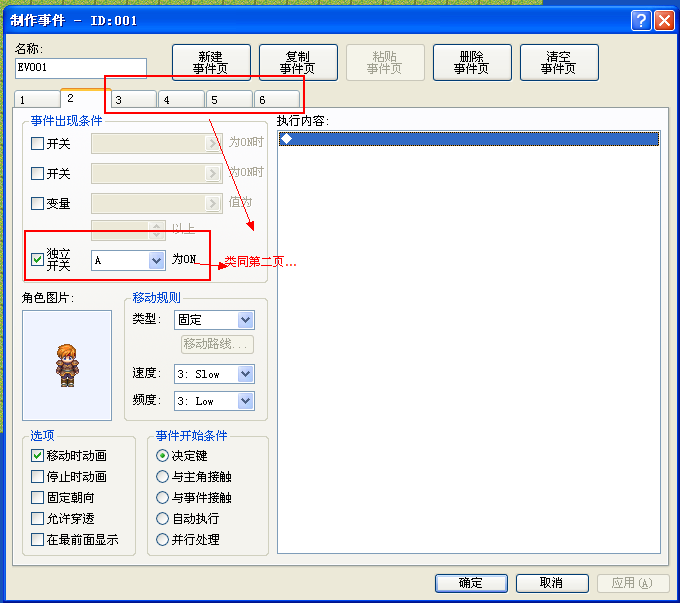Image resolution: width=680 pixels, height=603 pixels.
Task: Open the 类型 固定 dropdown
Action: pyautogui.click(x=214, y=320)
